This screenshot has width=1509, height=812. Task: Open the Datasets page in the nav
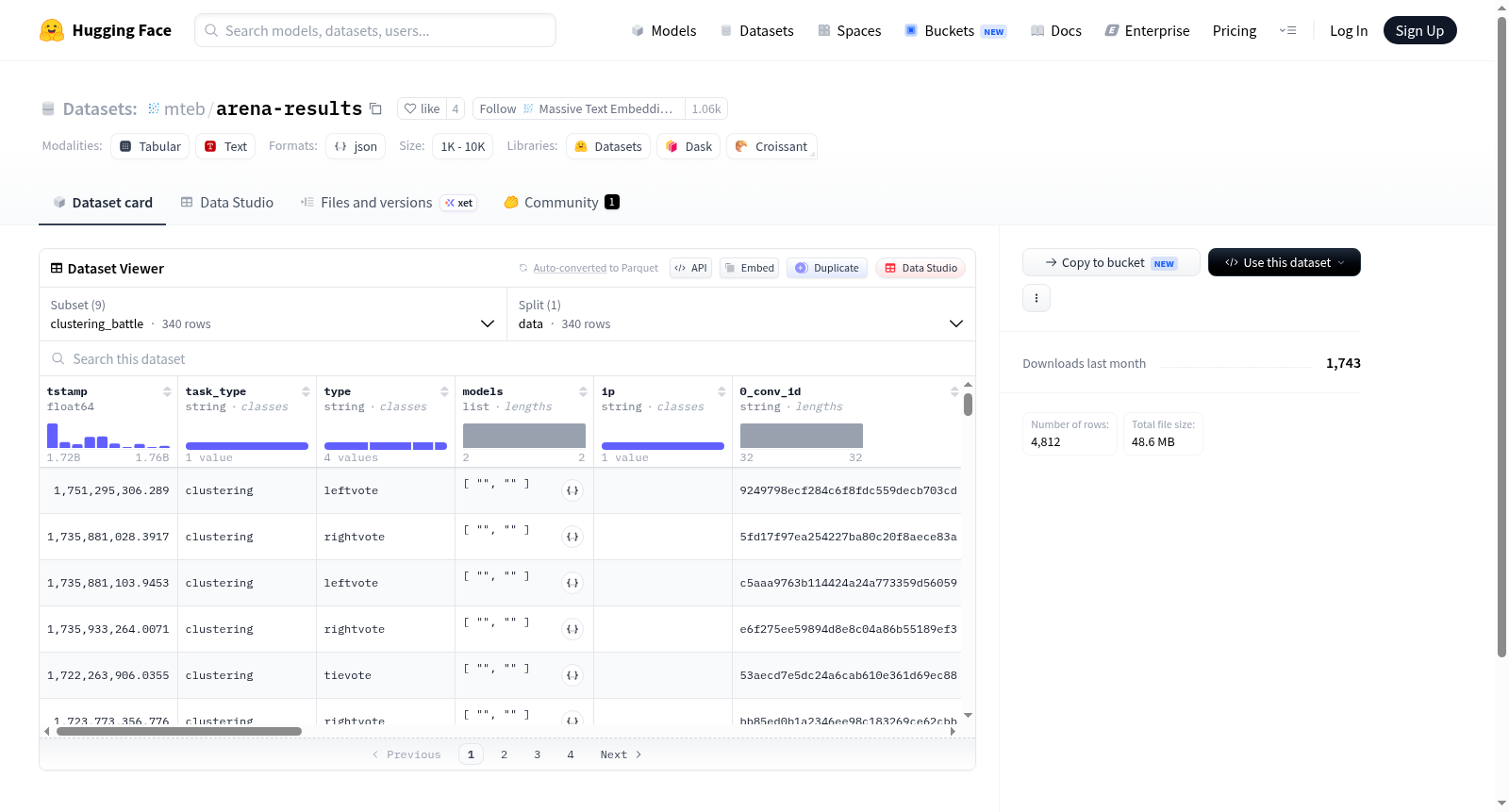[x=756, y=31]
